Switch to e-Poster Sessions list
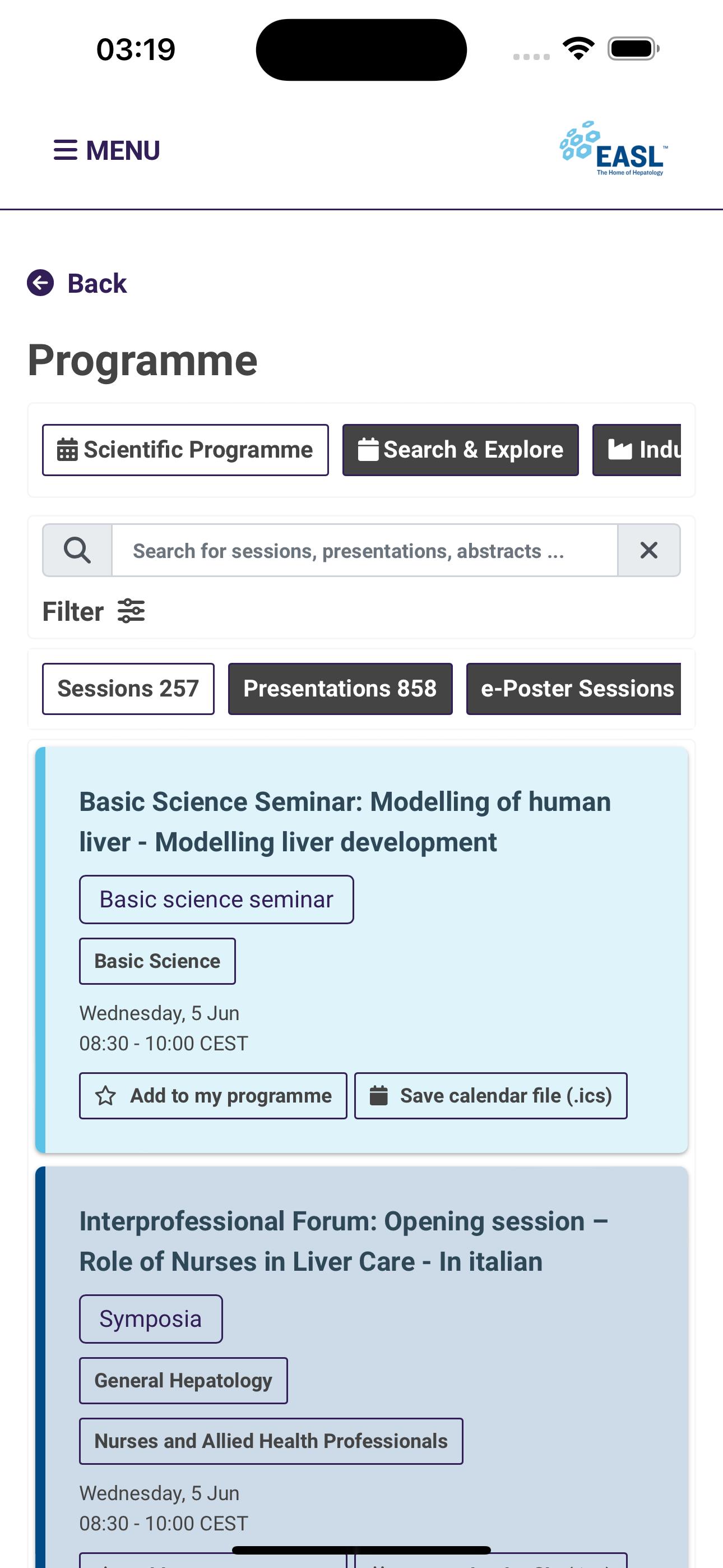The image size is (723, 1568). [x=573, y=689]
